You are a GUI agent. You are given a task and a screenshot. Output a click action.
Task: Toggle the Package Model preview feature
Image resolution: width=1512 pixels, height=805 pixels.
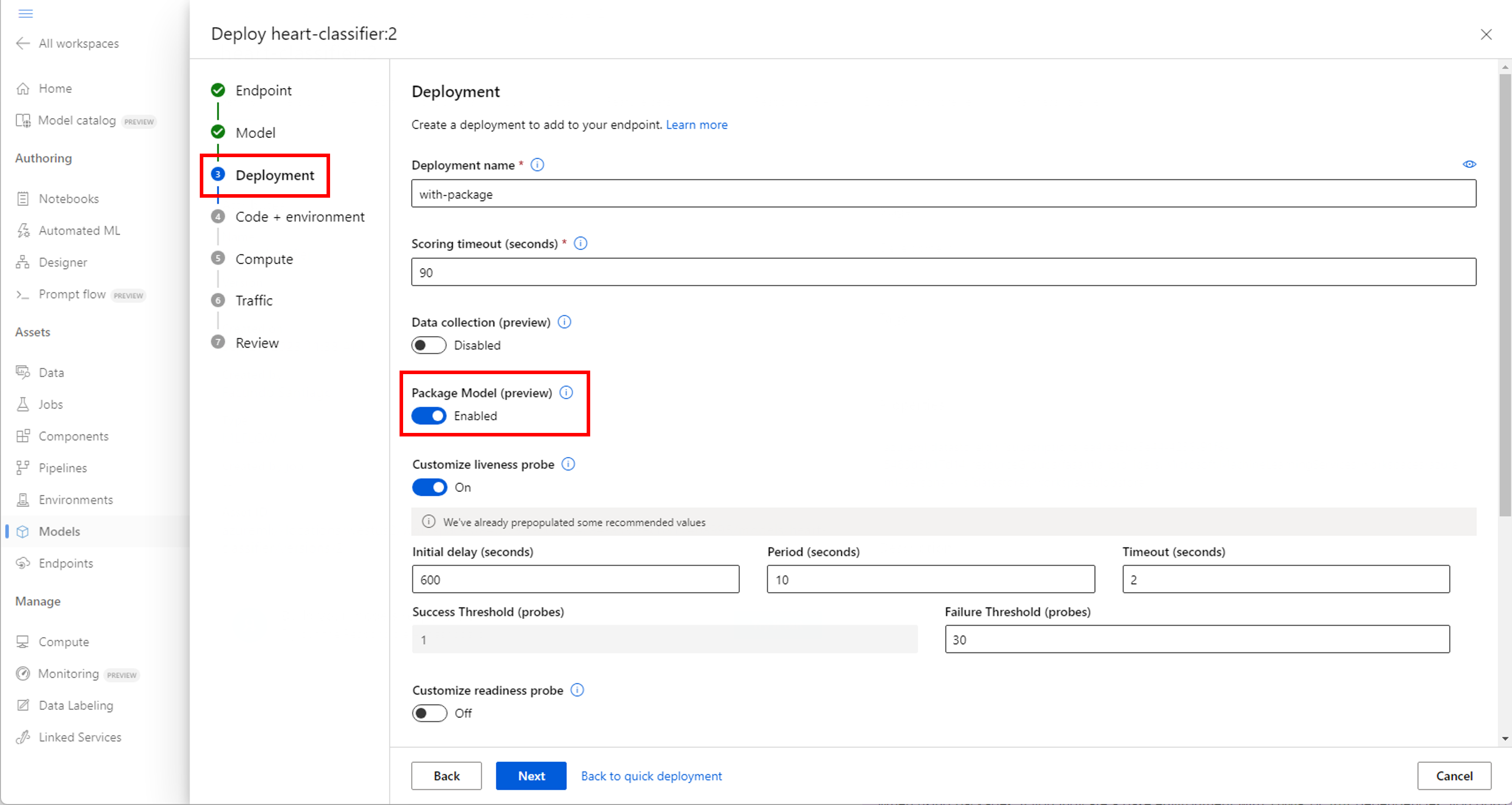point(427,415)
